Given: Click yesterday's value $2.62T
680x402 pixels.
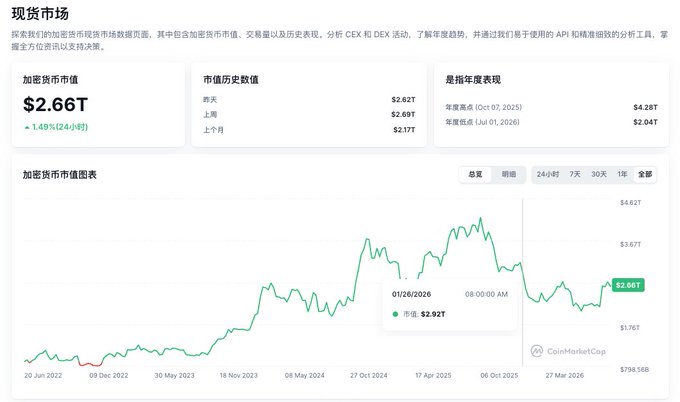Looking at the screenshot, I should pyautogui.click(x=403, y=100).
